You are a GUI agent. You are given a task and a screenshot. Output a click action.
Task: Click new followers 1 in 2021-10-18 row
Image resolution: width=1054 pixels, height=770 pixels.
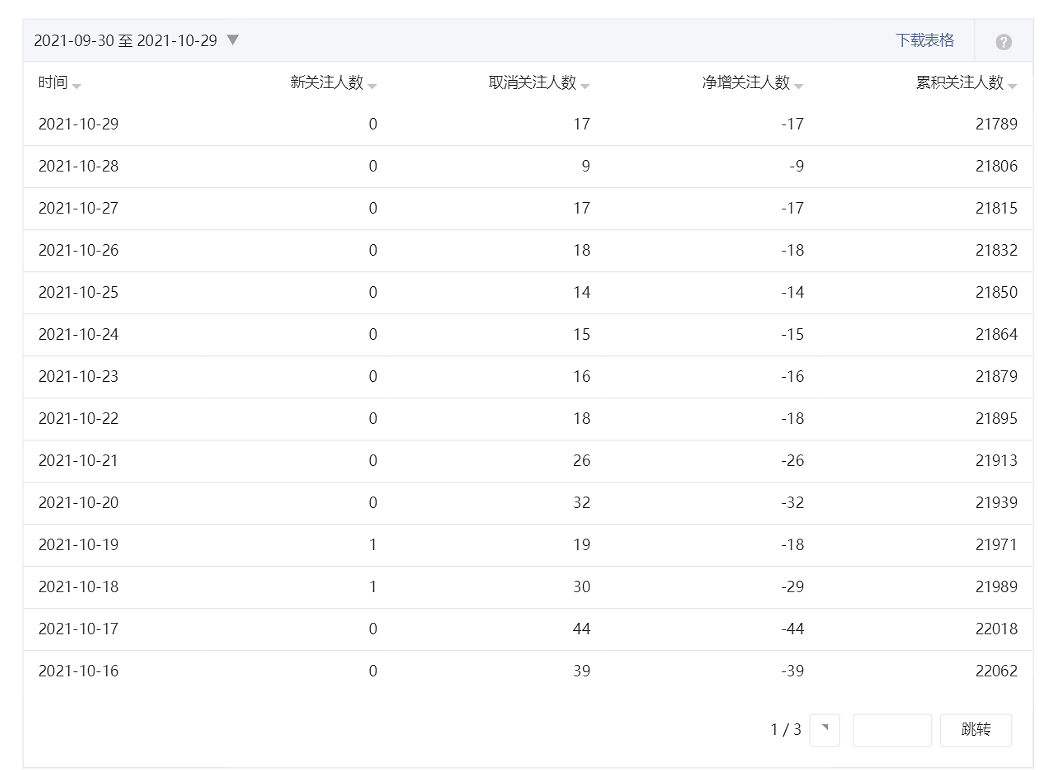(x=372, y=587)
